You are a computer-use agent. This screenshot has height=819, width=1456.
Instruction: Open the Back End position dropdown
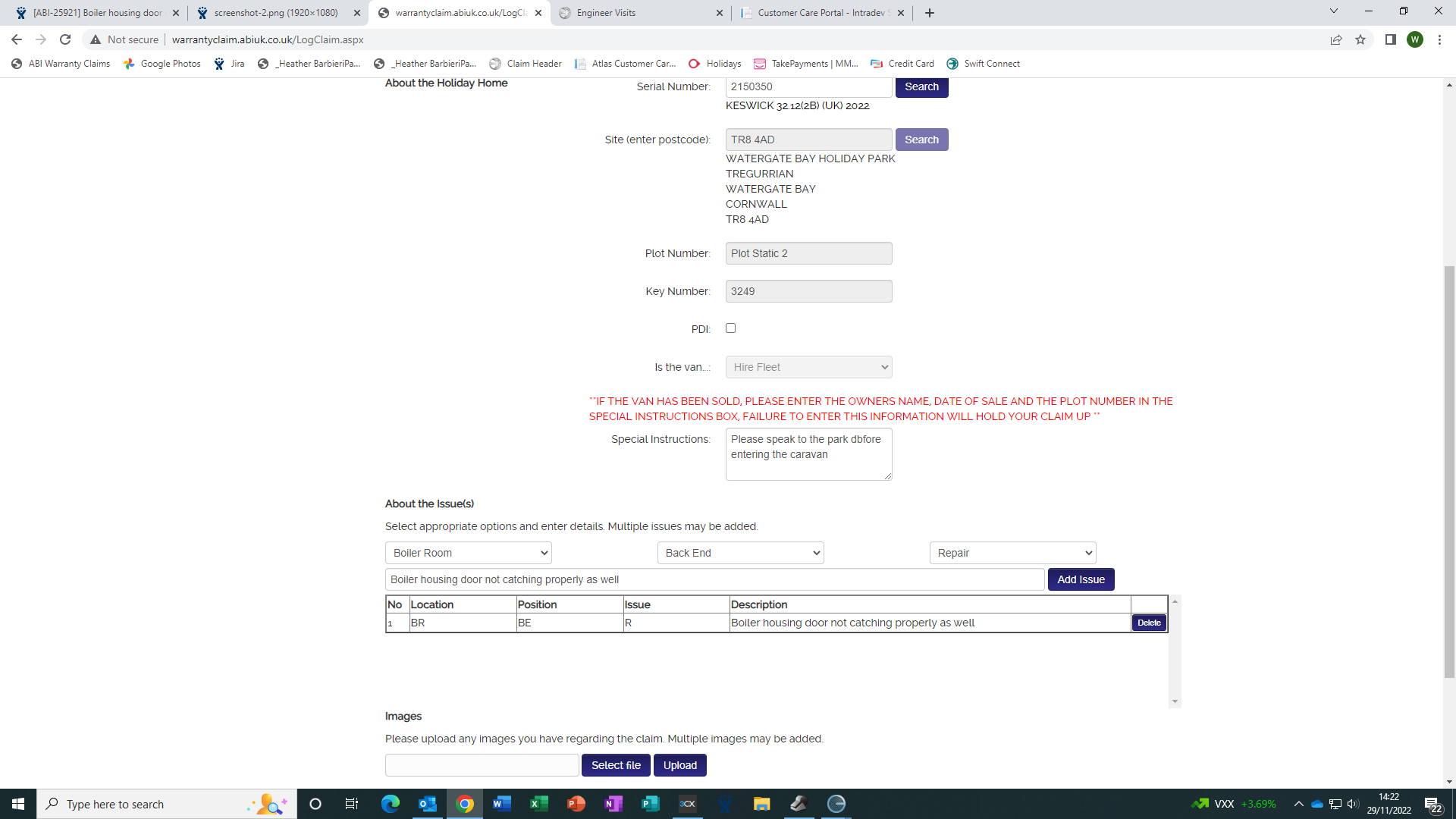740,553
